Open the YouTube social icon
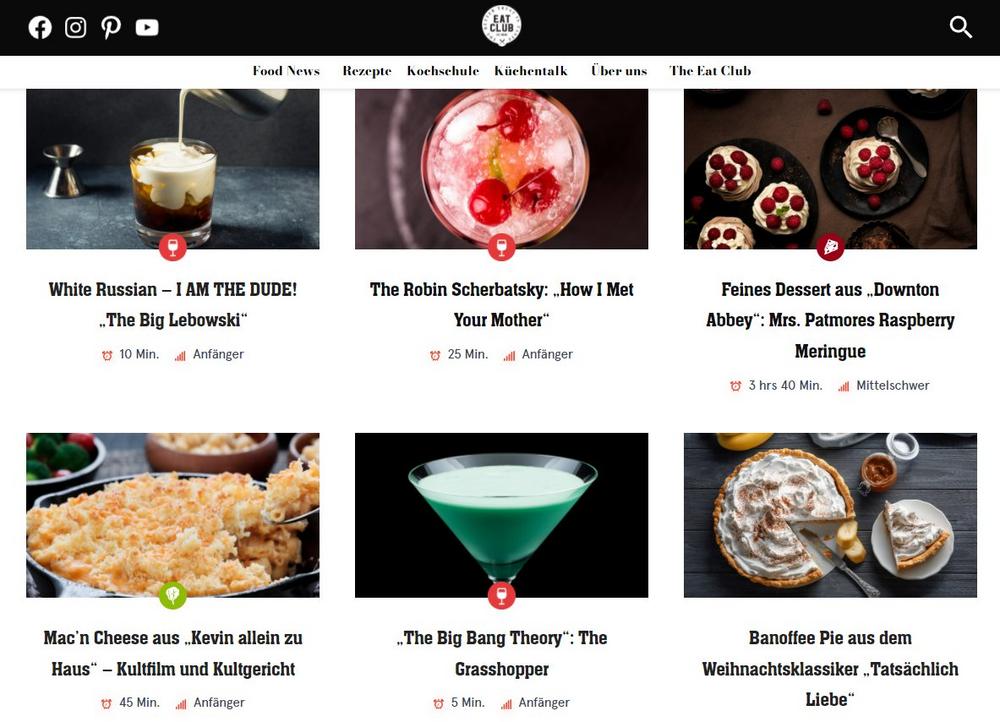The image size is (1000, 722). coord(147,27)
